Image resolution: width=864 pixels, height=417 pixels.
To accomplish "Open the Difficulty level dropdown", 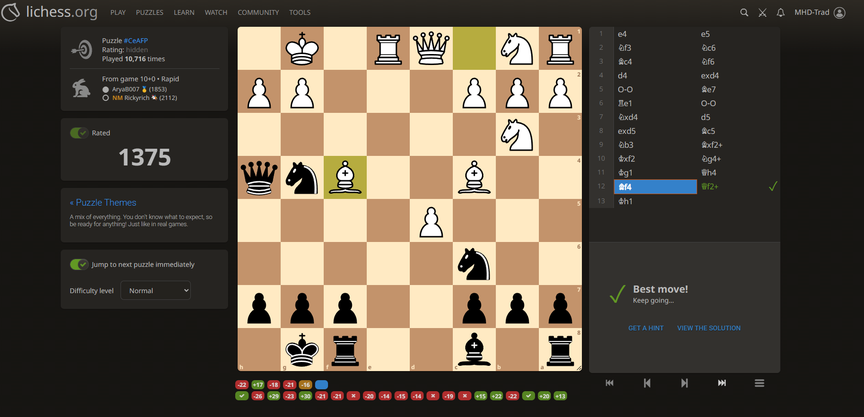I will (x=155, y=290).
